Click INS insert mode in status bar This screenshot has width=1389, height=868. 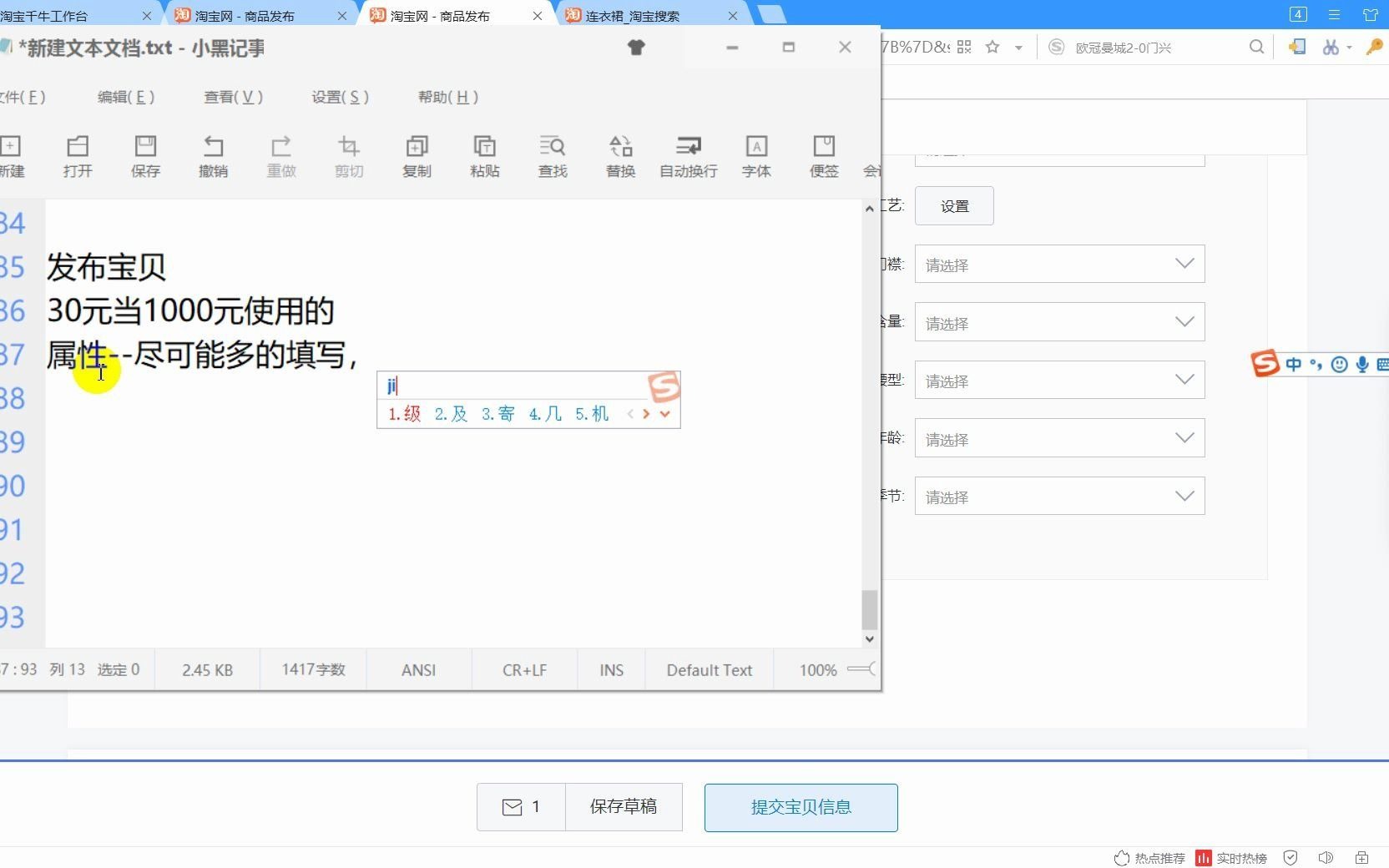(x=611, y=670)
